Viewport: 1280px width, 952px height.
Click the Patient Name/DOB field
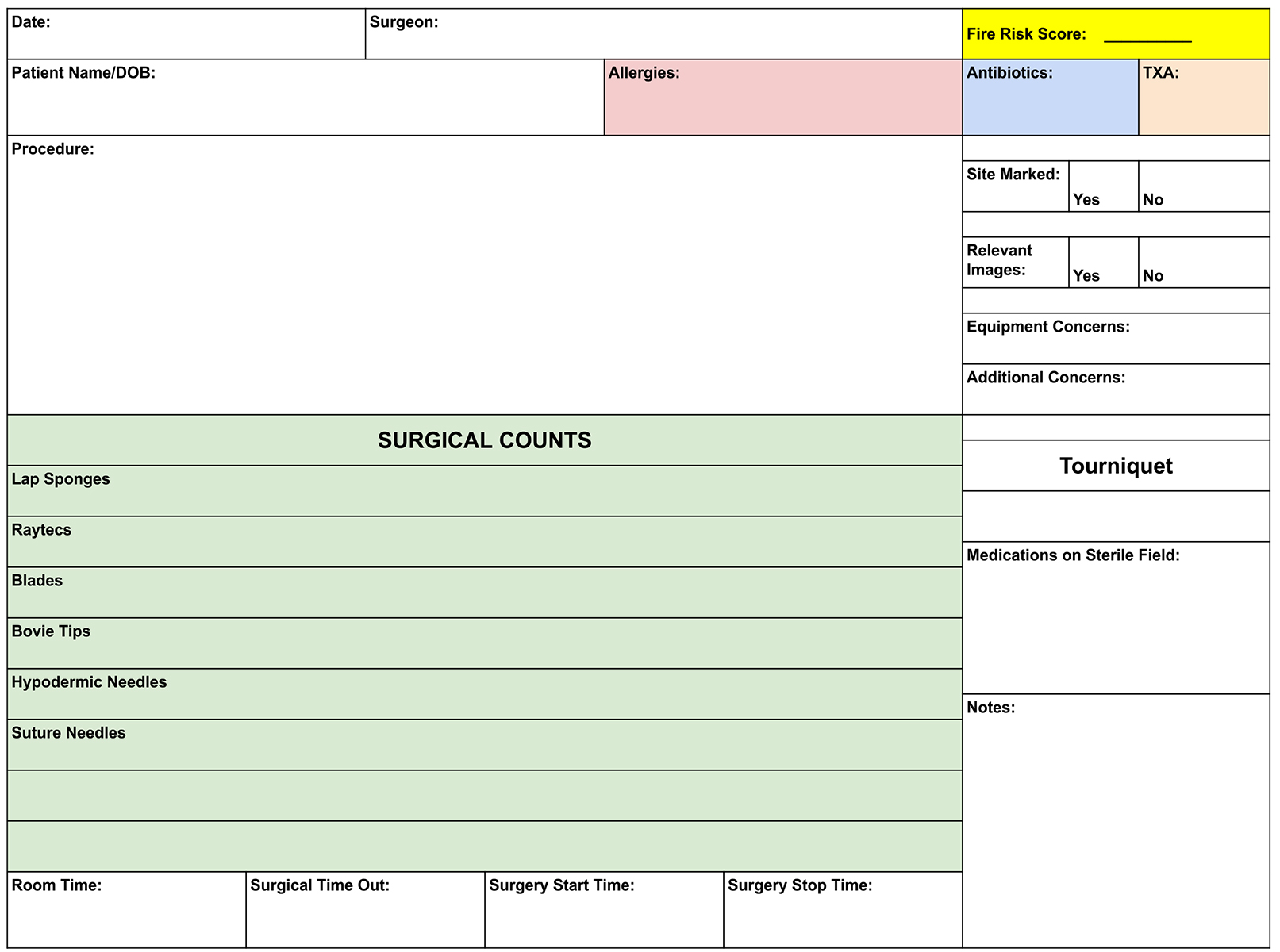pos(306,98)
